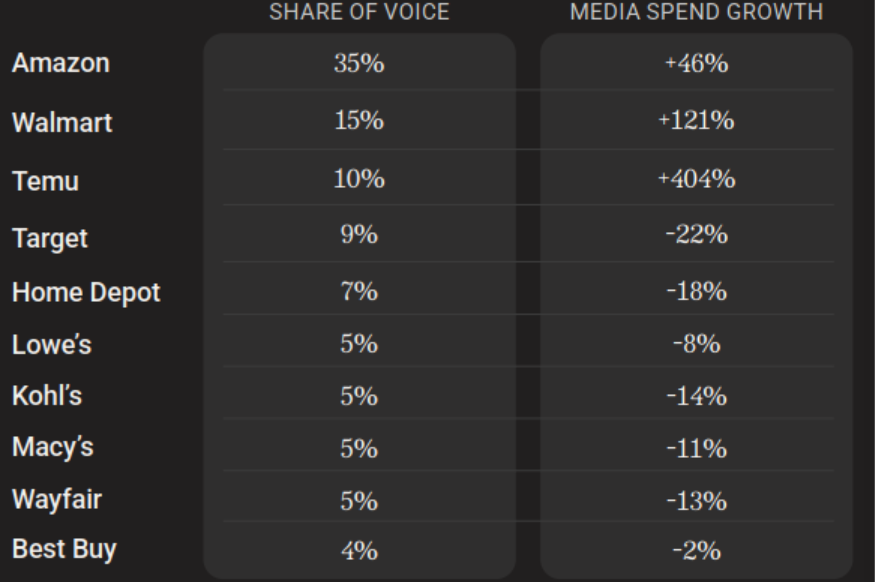This screenshot has height=582, width=876.
Task: Click Amazon's +46% media spend growth
Action: click(x=696, y=64)
